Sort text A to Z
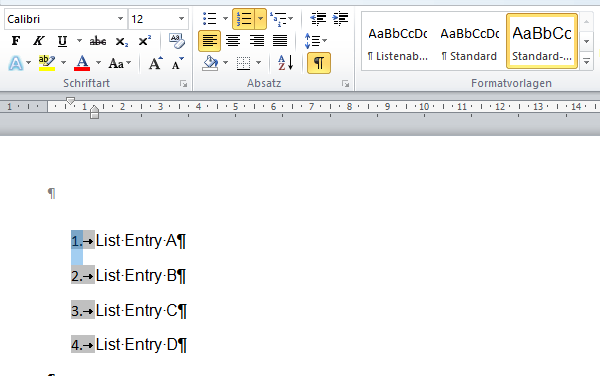The height and width of the screenshot is (376, 600). tap(285, 63)
